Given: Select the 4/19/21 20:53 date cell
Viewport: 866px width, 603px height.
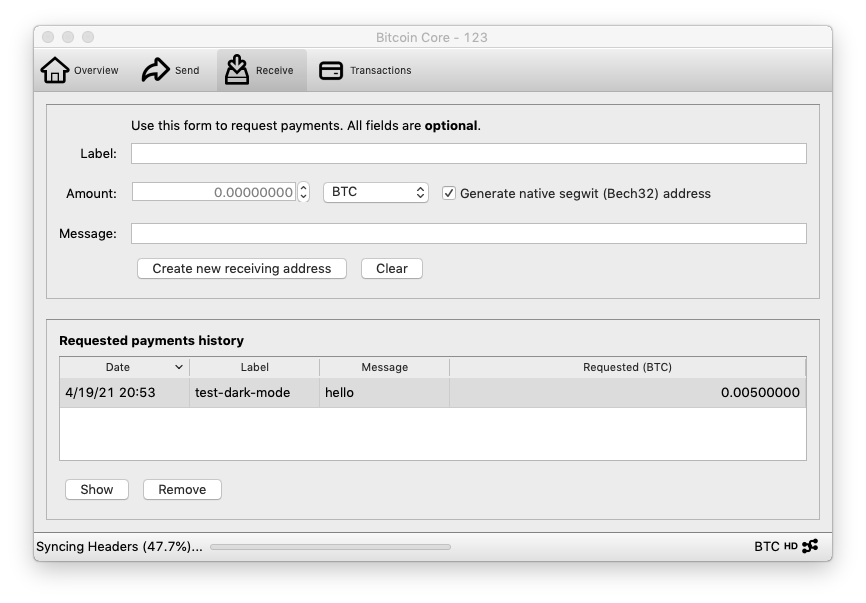Looking at the screenshot, I should pos(124,393).
